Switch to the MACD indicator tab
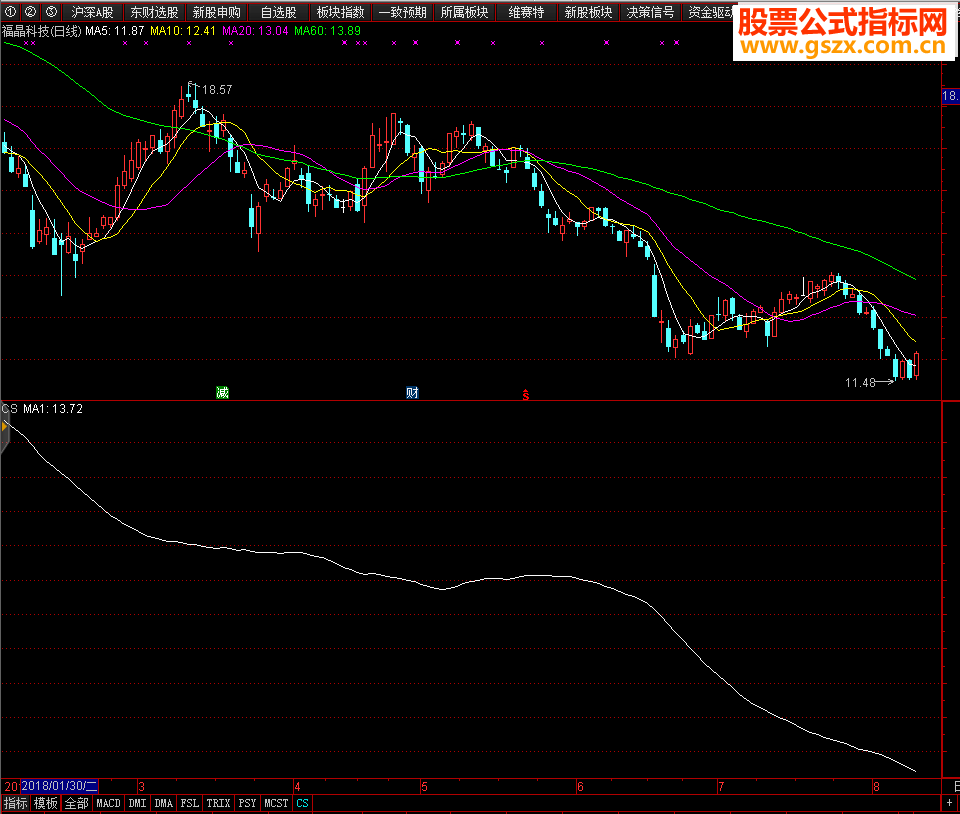The width and height of the screenshot is (960, 814). 108,803
